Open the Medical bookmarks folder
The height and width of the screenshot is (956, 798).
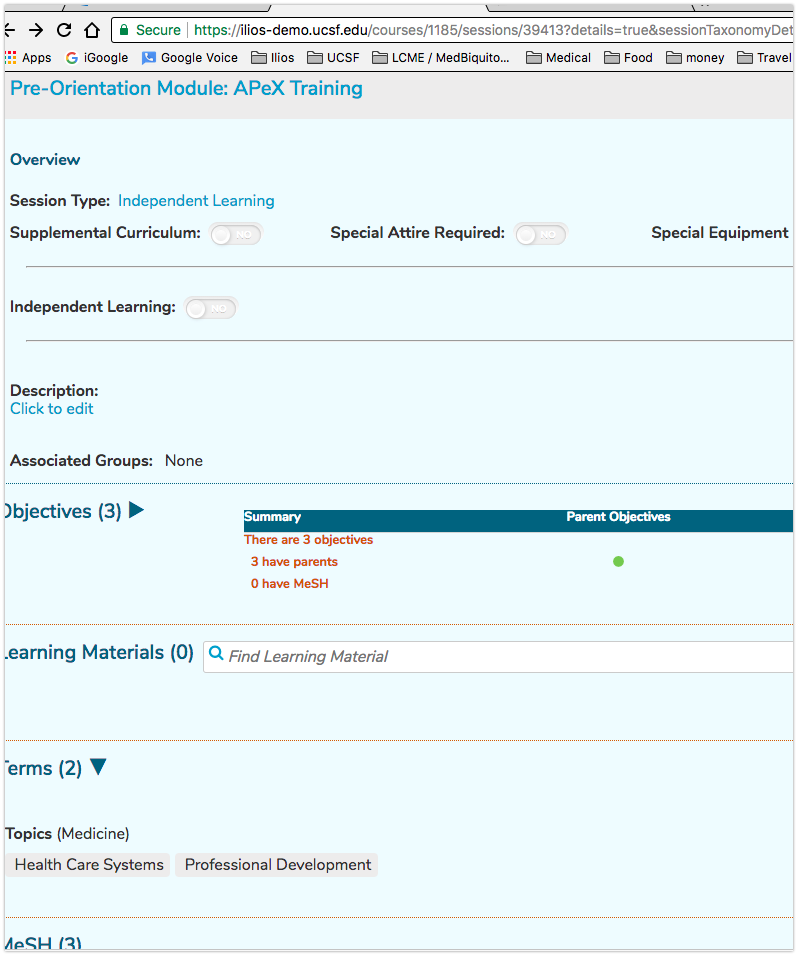[558, 58]
